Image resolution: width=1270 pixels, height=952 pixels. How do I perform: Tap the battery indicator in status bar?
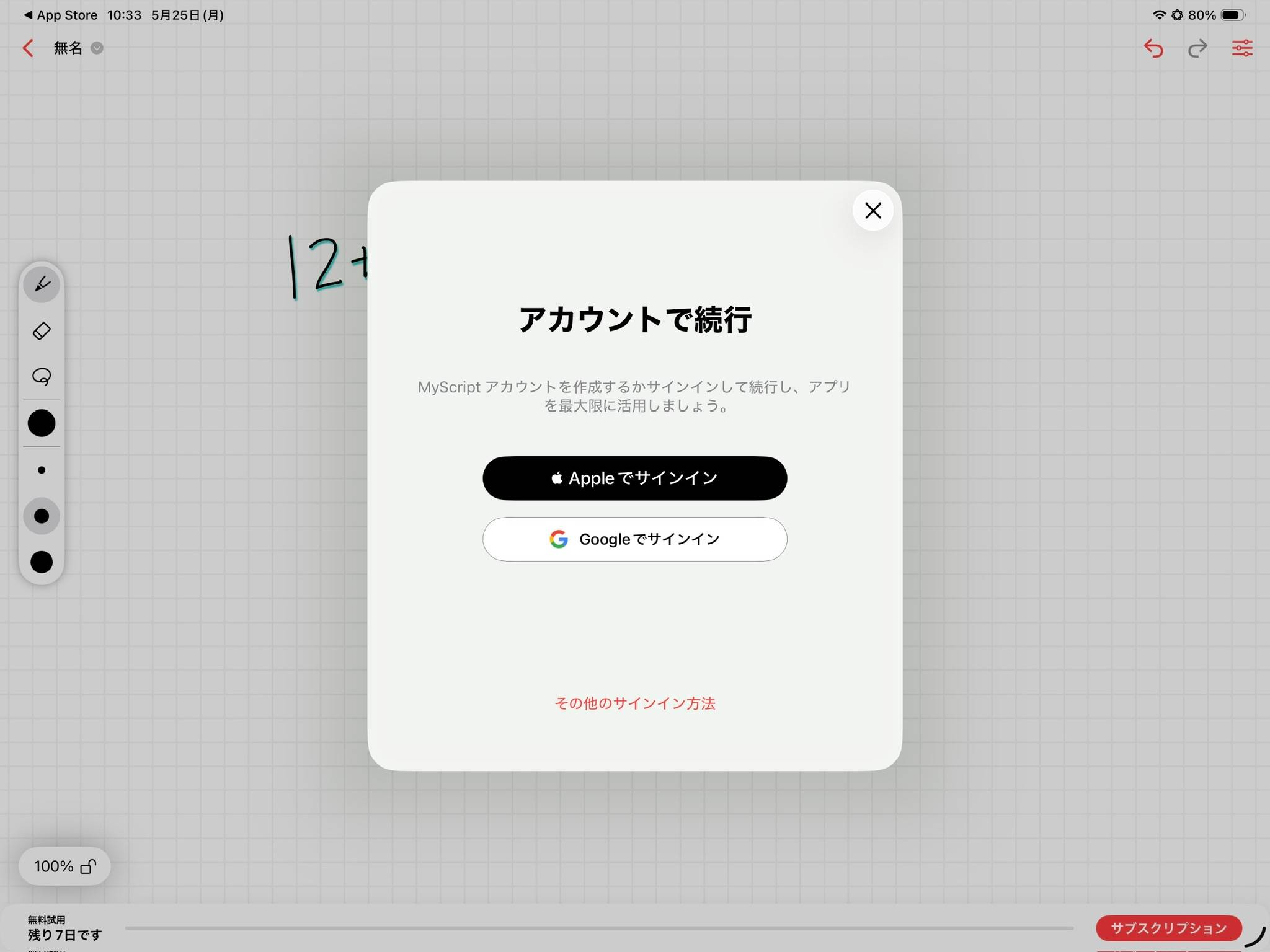(1233, 15)
